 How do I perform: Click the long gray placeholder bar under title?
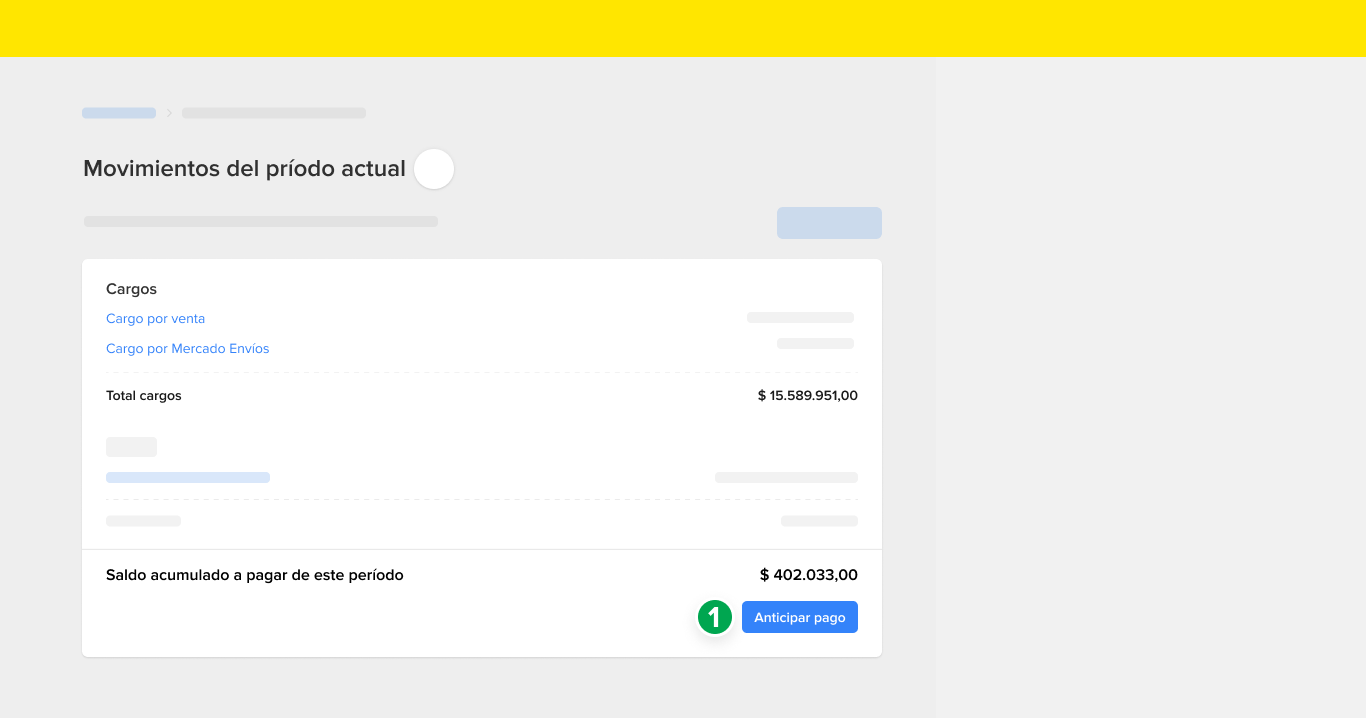261,221
